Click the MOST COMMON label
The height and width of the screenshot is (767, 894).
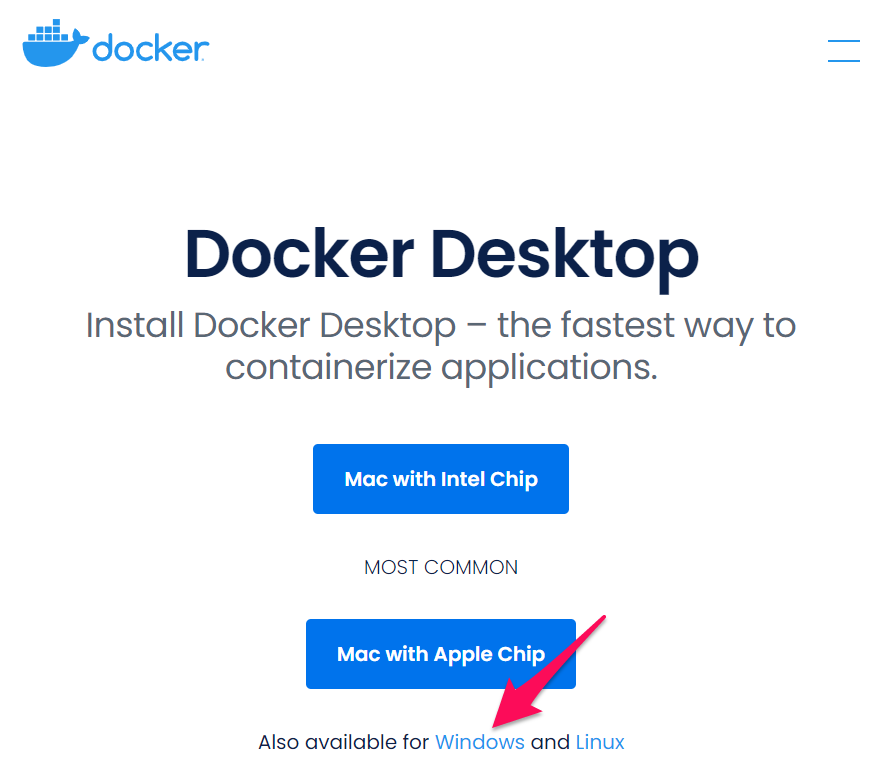[x=441, y=567]
